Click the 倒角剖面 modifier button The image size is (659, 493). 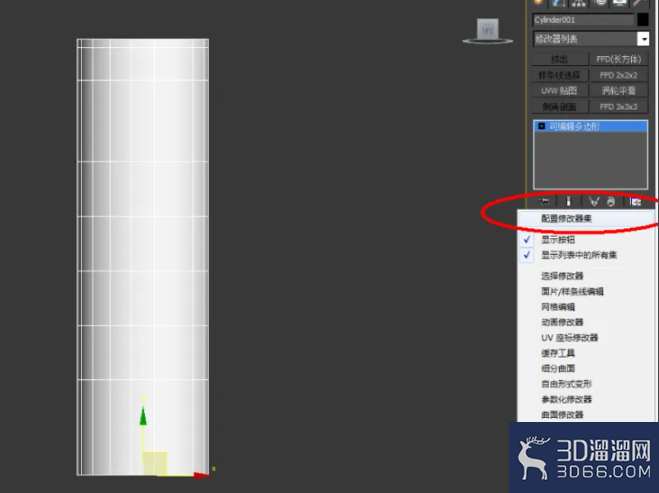tap(559, 107)
